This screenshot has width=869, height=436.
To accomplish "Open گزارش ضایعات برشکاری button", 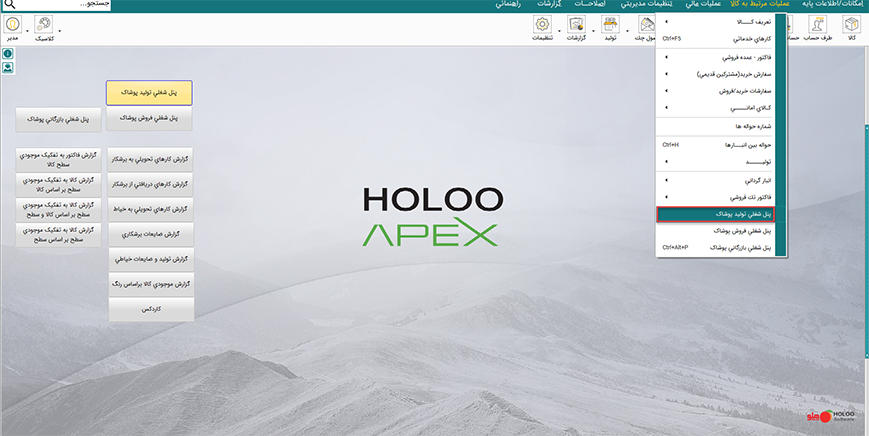I will click(x=151, y=235).
